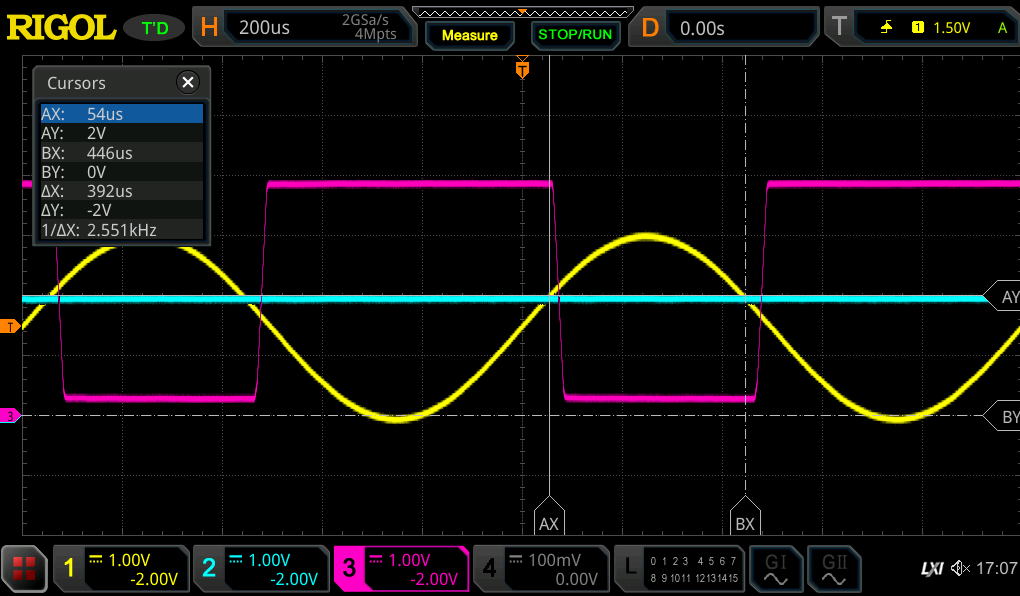The height and width of the screenshot is (596, 1020).
Task: Select the AX: 54us cursor row
Action: coord(122,114)
